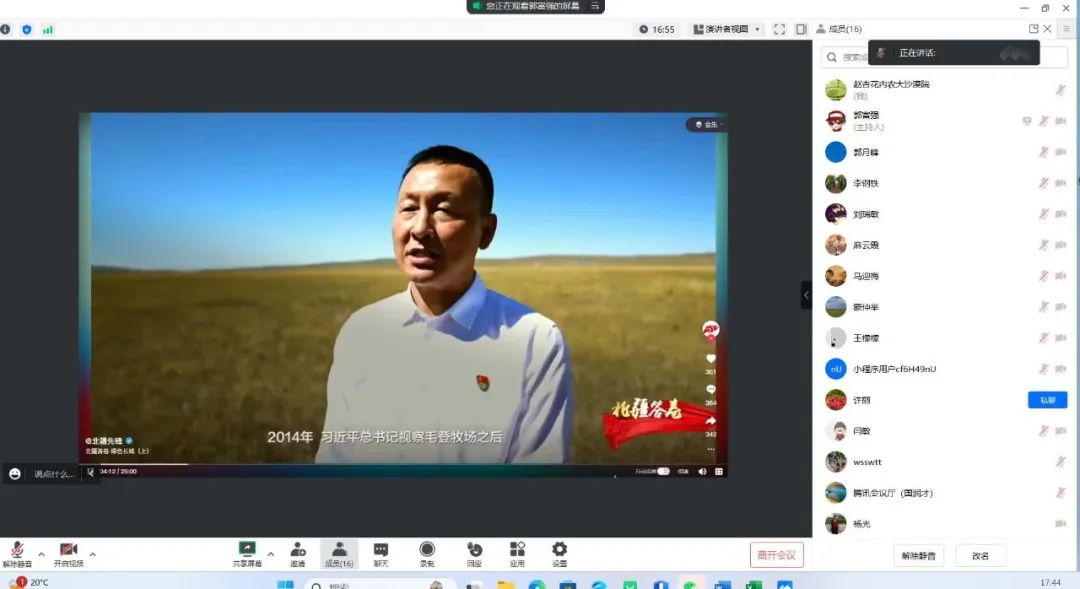The image size is (1080, 589).
Task: Expand options arrow beside 共享屏幕
Action: coord(270,554)
